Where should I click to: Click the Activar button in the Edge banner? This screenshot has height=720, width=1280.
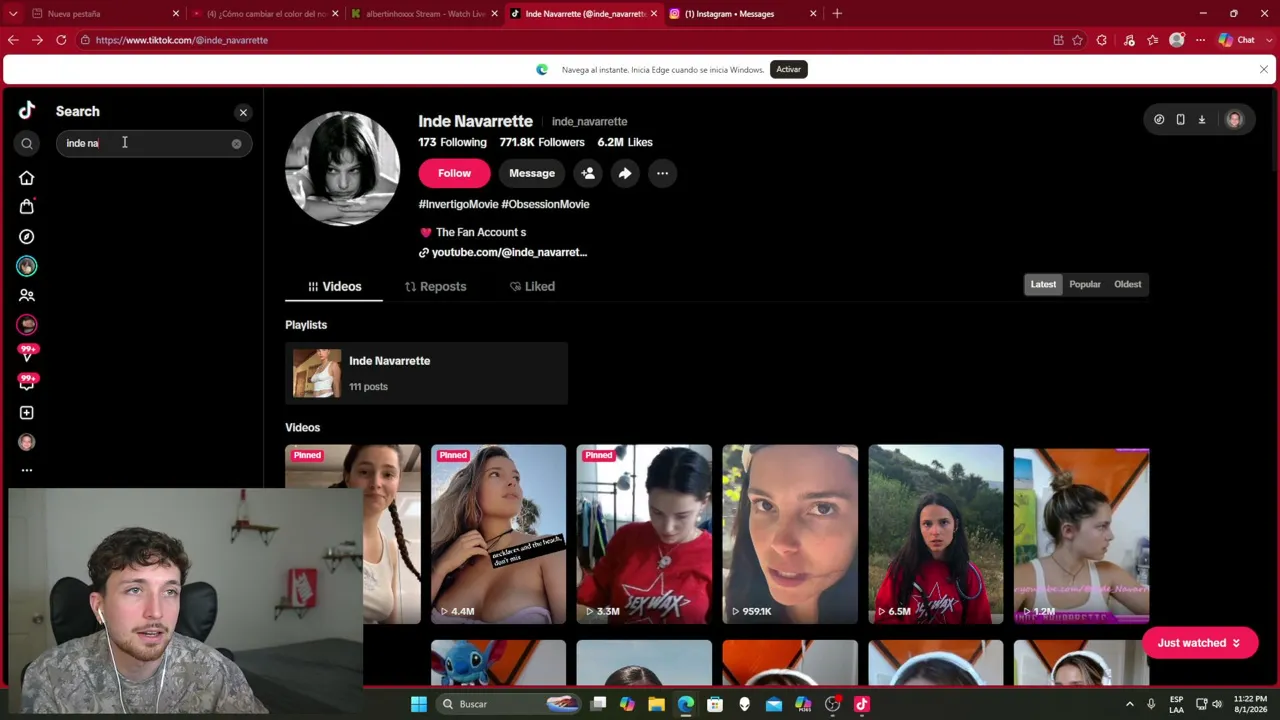click(788, 69)
